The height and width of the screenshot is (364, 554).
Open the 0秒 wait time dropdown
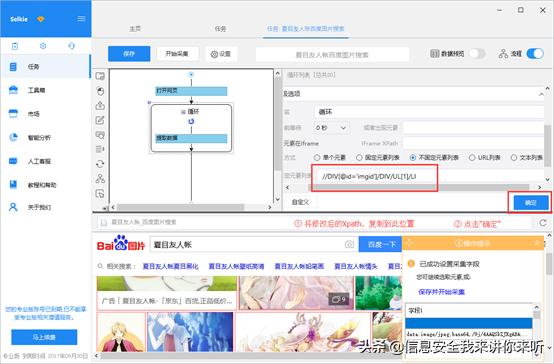click(x=331, y=128)
